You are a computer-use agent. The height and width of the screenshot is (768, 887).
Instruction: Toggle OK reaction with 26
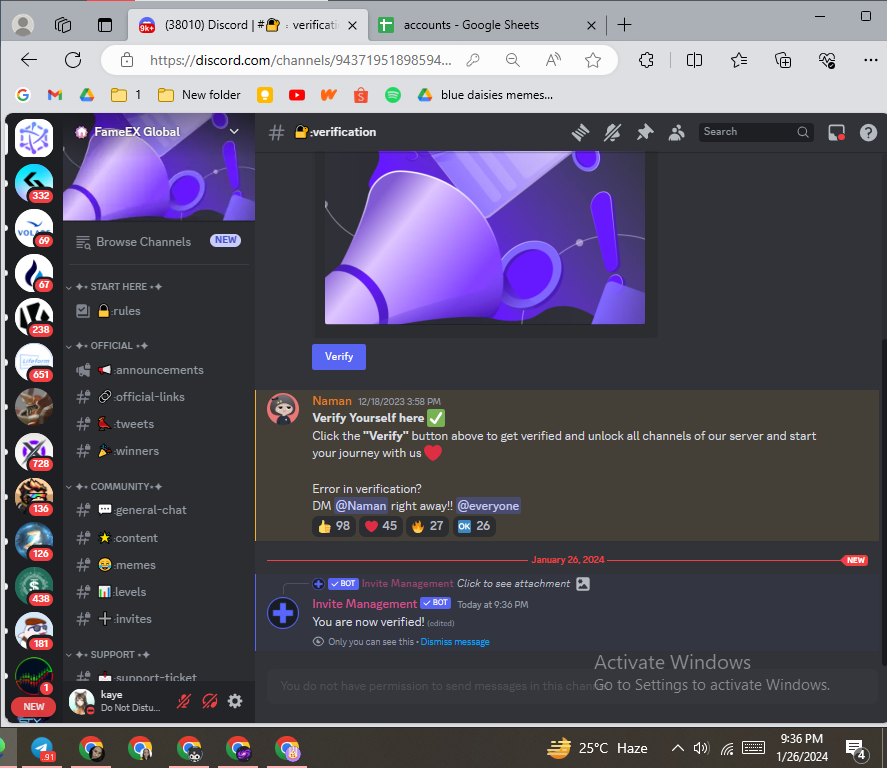(x=474, y=526)
